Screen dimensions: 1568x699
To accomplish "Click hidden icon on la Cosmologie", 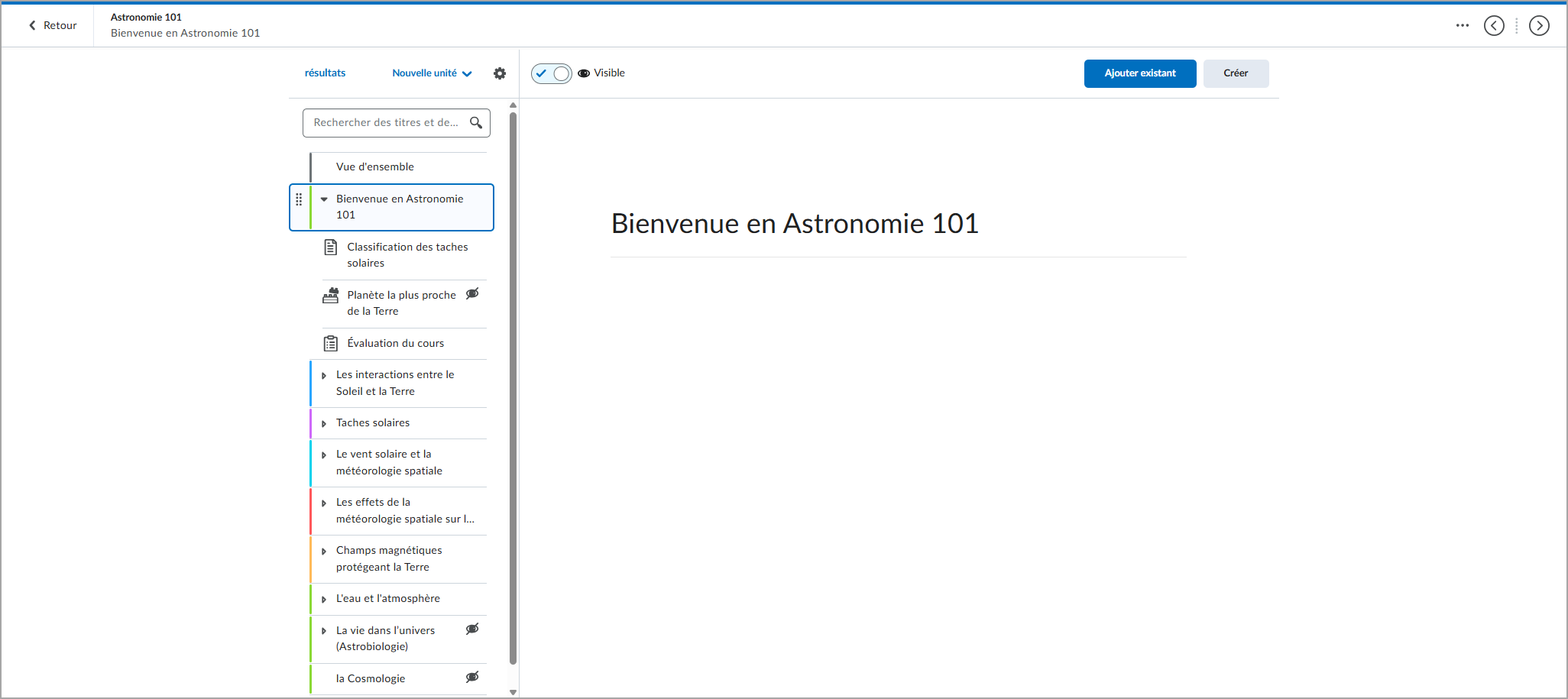I will pos(473,677).
